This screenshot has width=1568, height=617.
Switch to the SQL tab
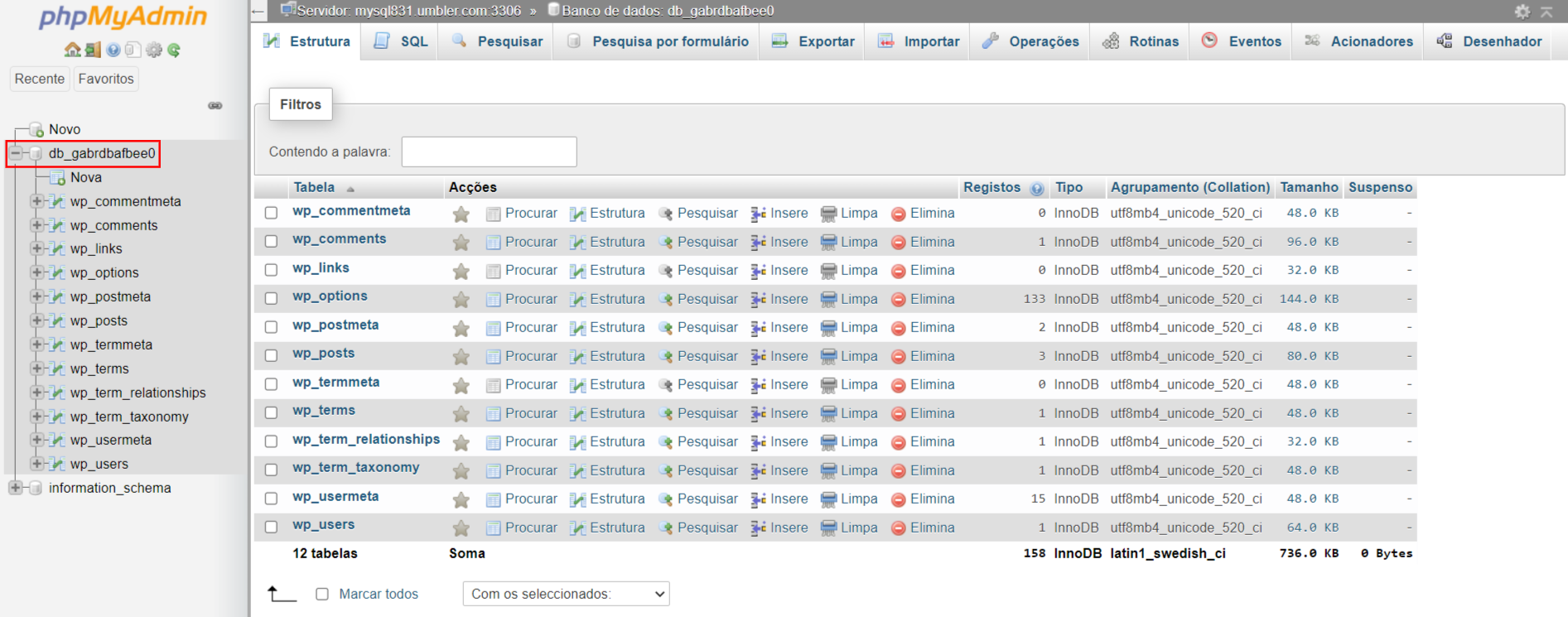pos(403,41)
